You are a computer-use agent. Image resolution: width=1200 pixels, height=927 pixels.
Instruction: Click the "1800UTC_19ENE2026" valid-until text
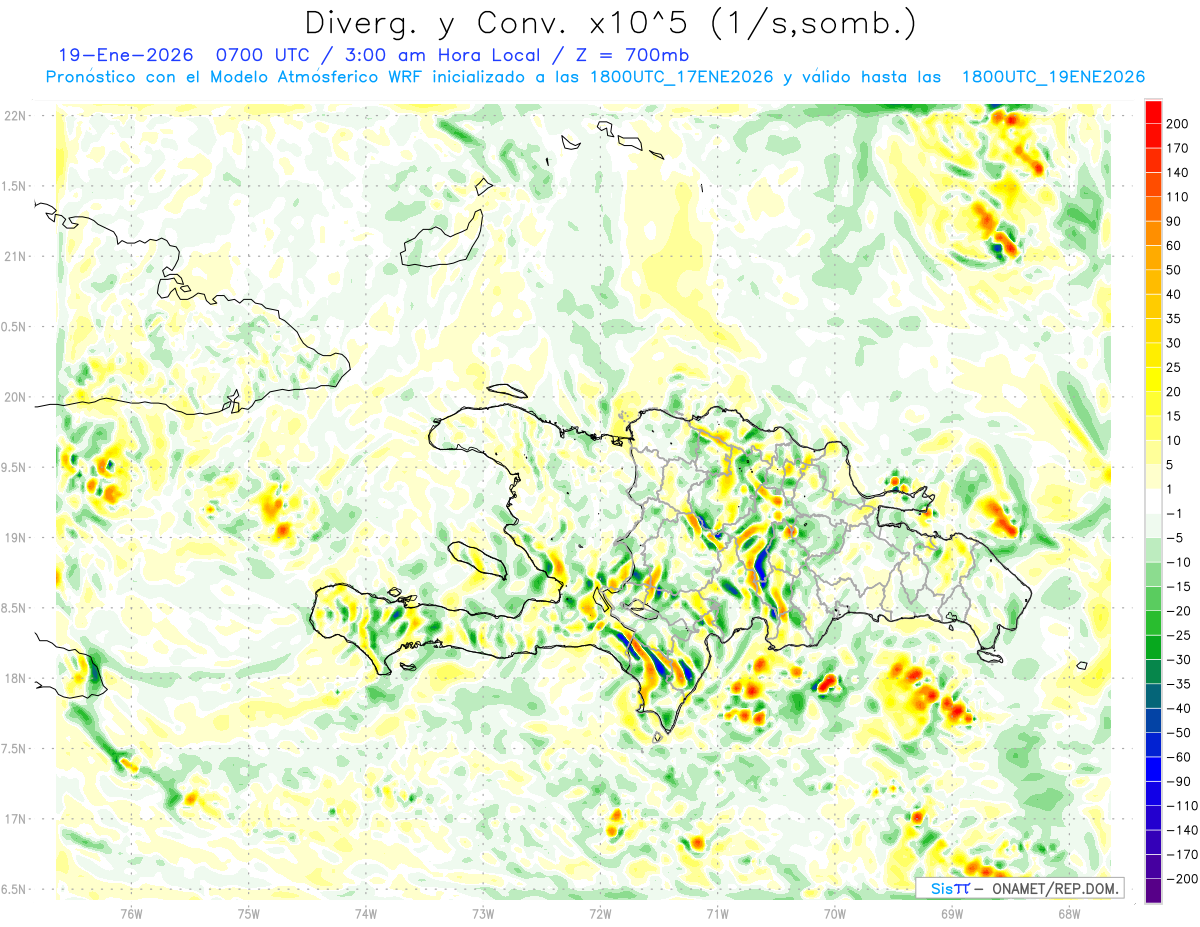(1052, 77)
